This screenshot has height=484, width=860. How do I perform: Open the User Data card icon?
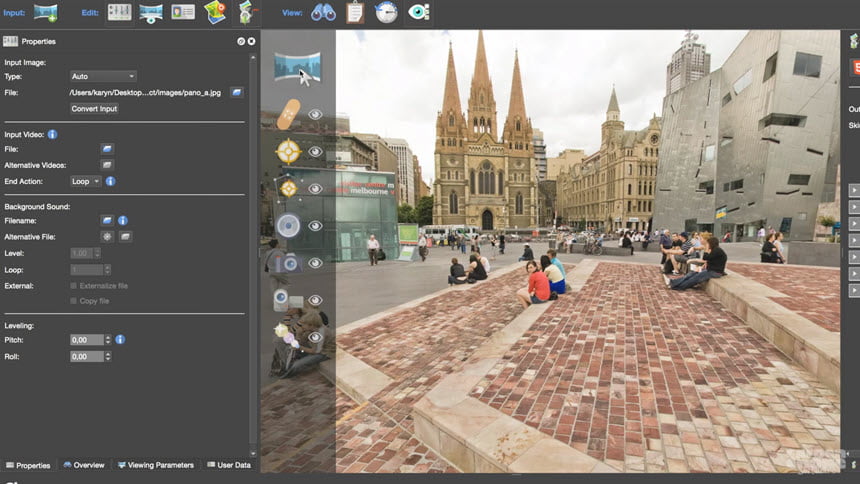pos(183,12)
